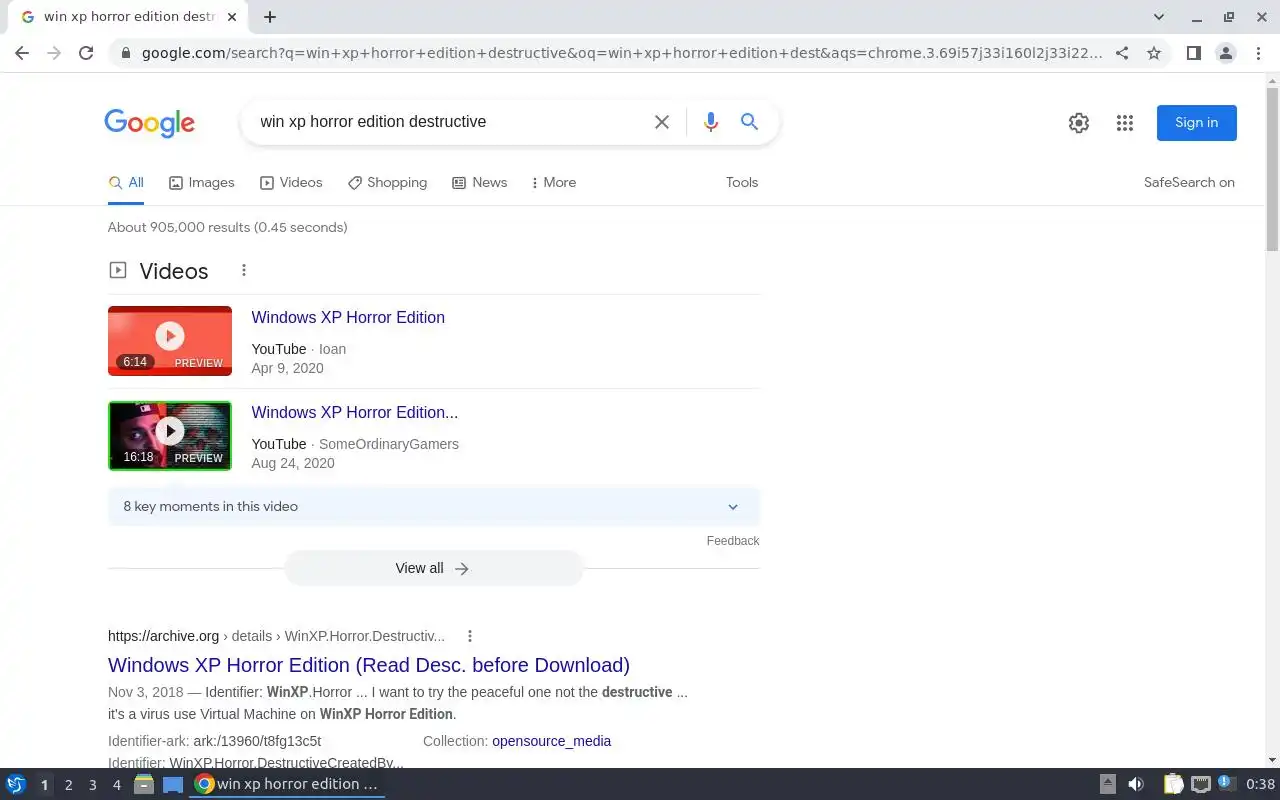Submit search with magnifier icon
Image resolution: width=1280 pixels, height=800 pixels.
(x=749, y=122)
